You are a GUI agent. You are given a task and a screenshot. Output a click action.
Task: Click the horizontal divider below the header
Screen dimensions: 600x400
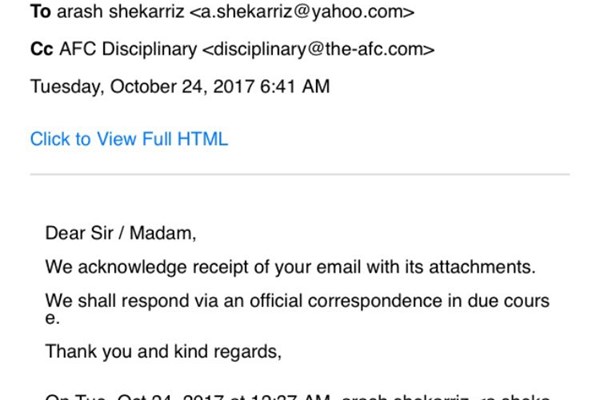pos(300,174)
